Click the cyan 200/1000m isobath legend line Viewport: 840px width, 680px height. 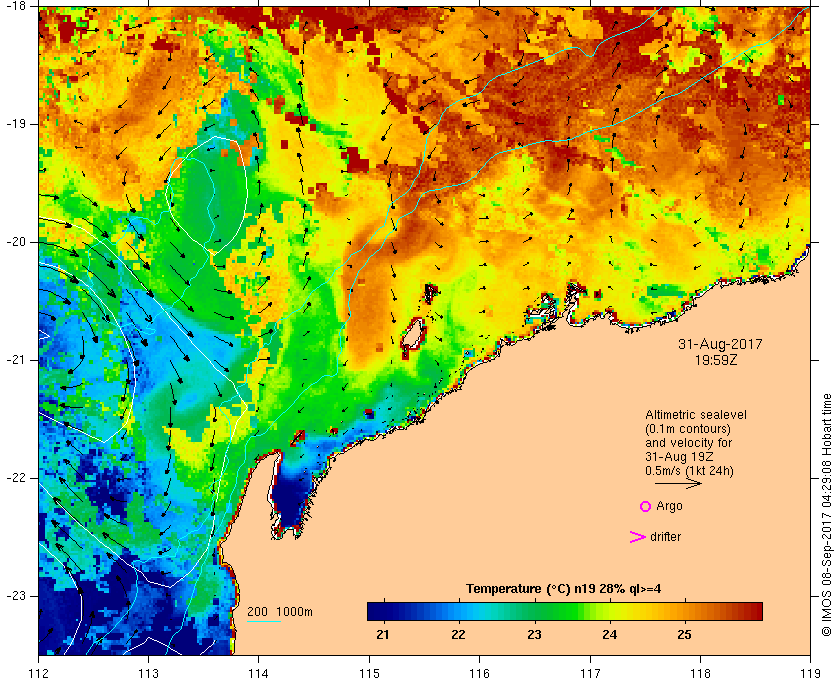tap(264, 622)
